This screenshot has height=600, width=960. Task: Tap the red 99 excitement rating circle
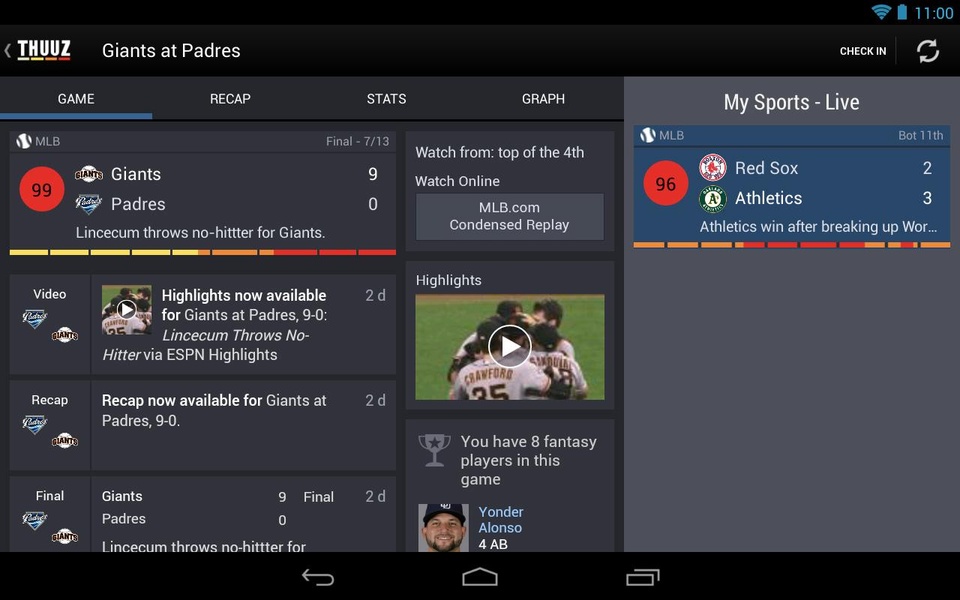(42, 189)
